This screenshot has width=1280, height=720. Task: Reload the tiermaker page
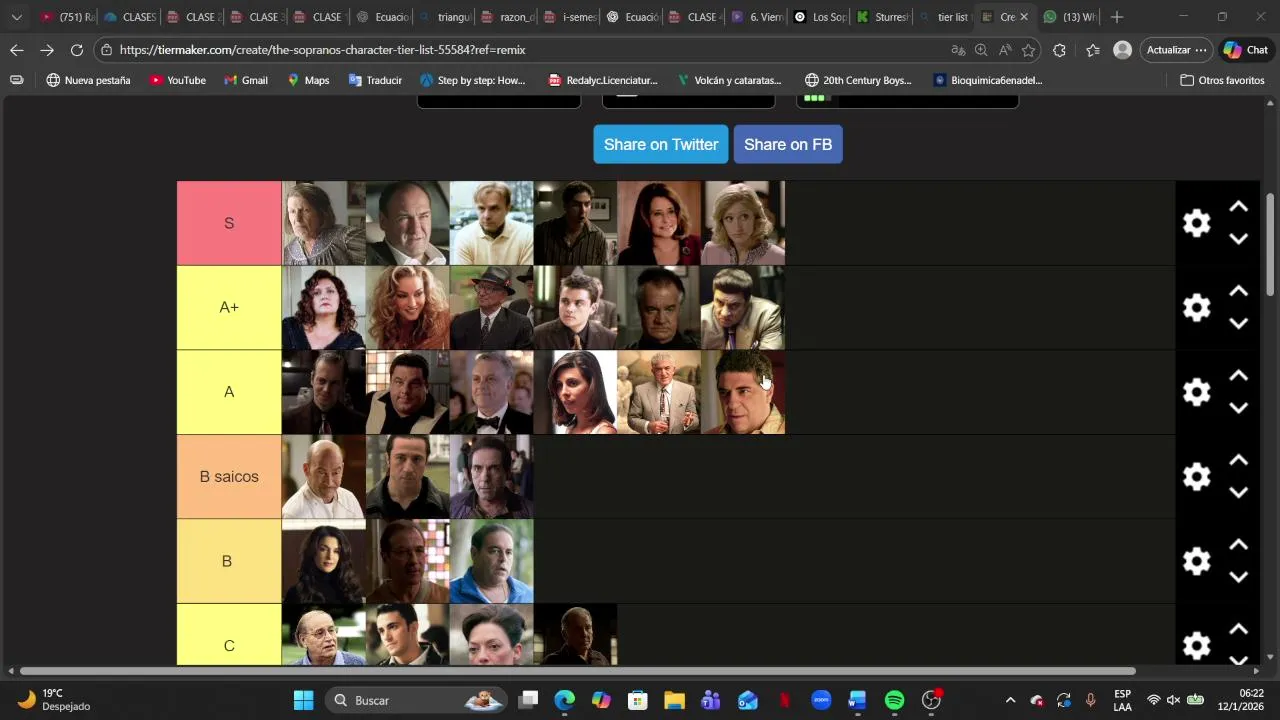(77, 50)
